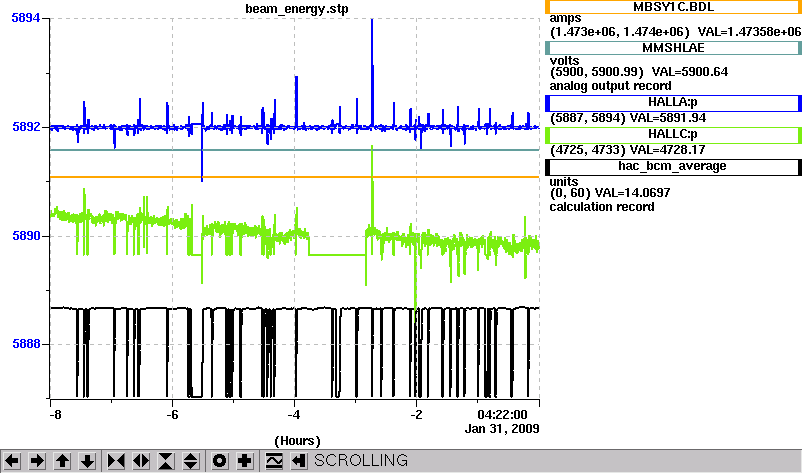The width and height of the screenshot is (802, 473).
Task: Click the Jan 31, 2009 date label
Action: [x=502, y=429]
